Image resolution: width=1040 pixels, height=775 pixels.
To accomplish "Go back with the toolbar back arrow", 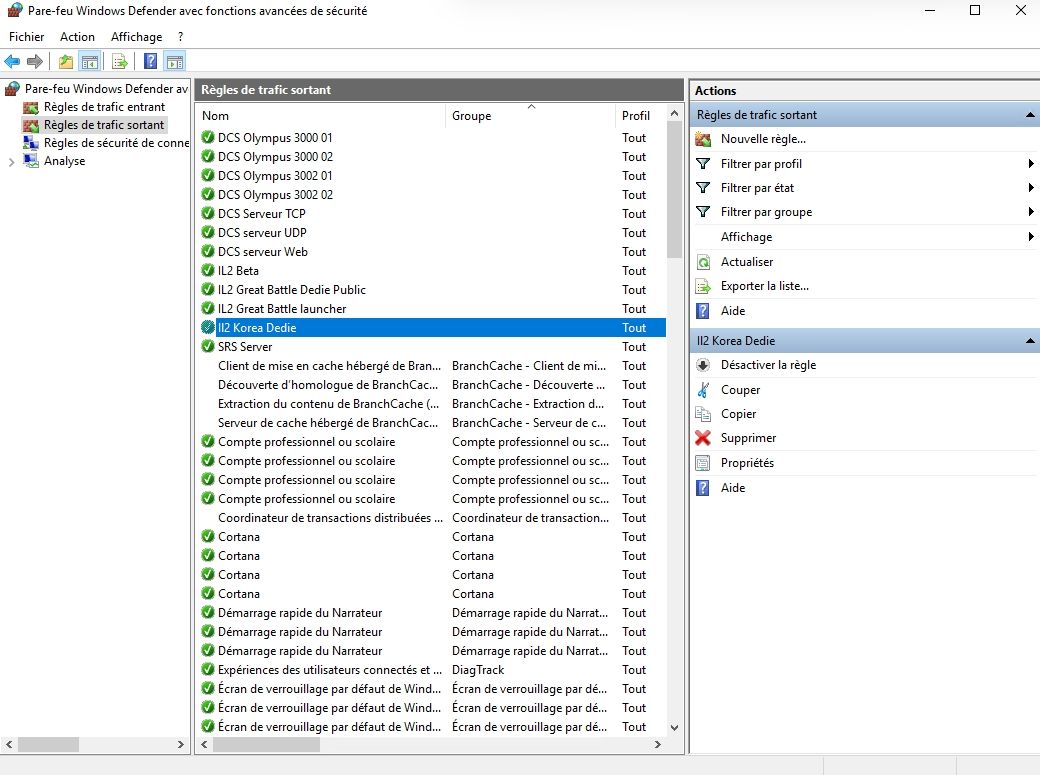I will [12, 62].
